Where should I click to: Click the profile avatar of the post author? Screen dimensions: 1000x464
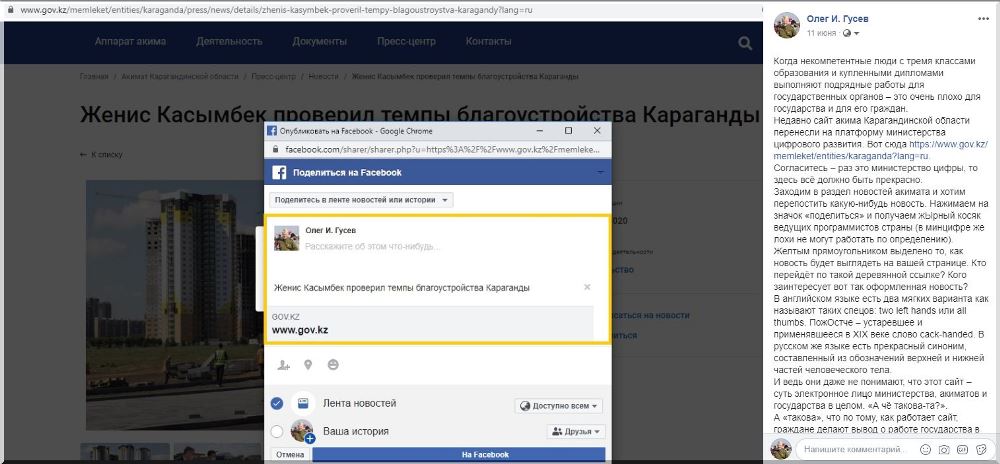787,25
